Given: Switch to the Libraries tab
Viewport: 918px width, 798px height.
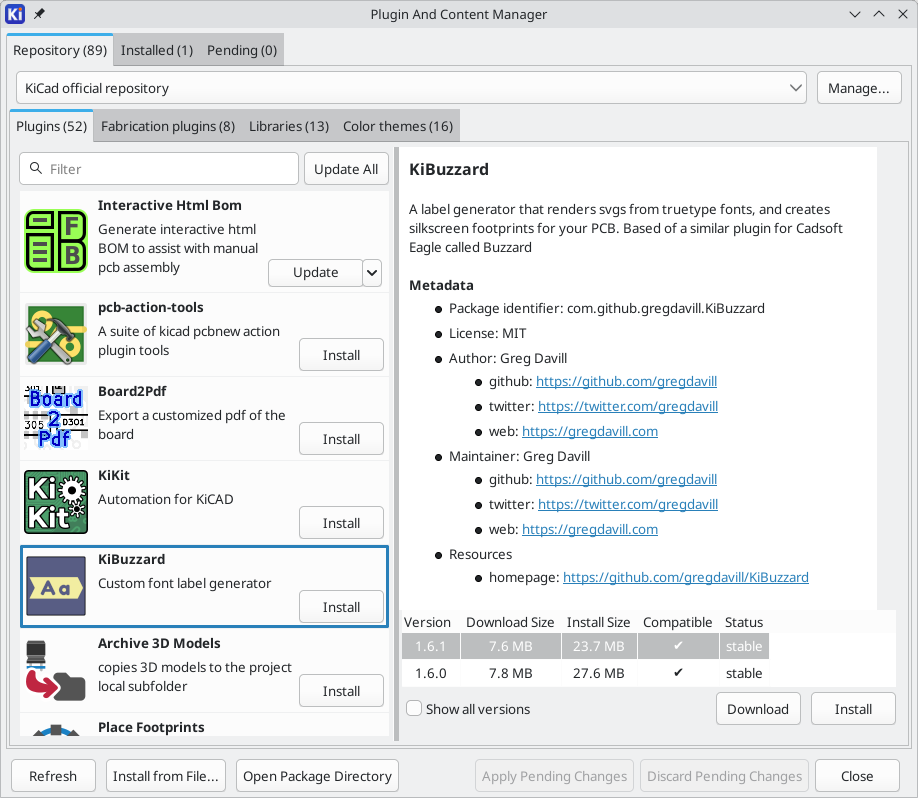Looking at the screenshot, I should pyautogui.click(x=289, y=126).
